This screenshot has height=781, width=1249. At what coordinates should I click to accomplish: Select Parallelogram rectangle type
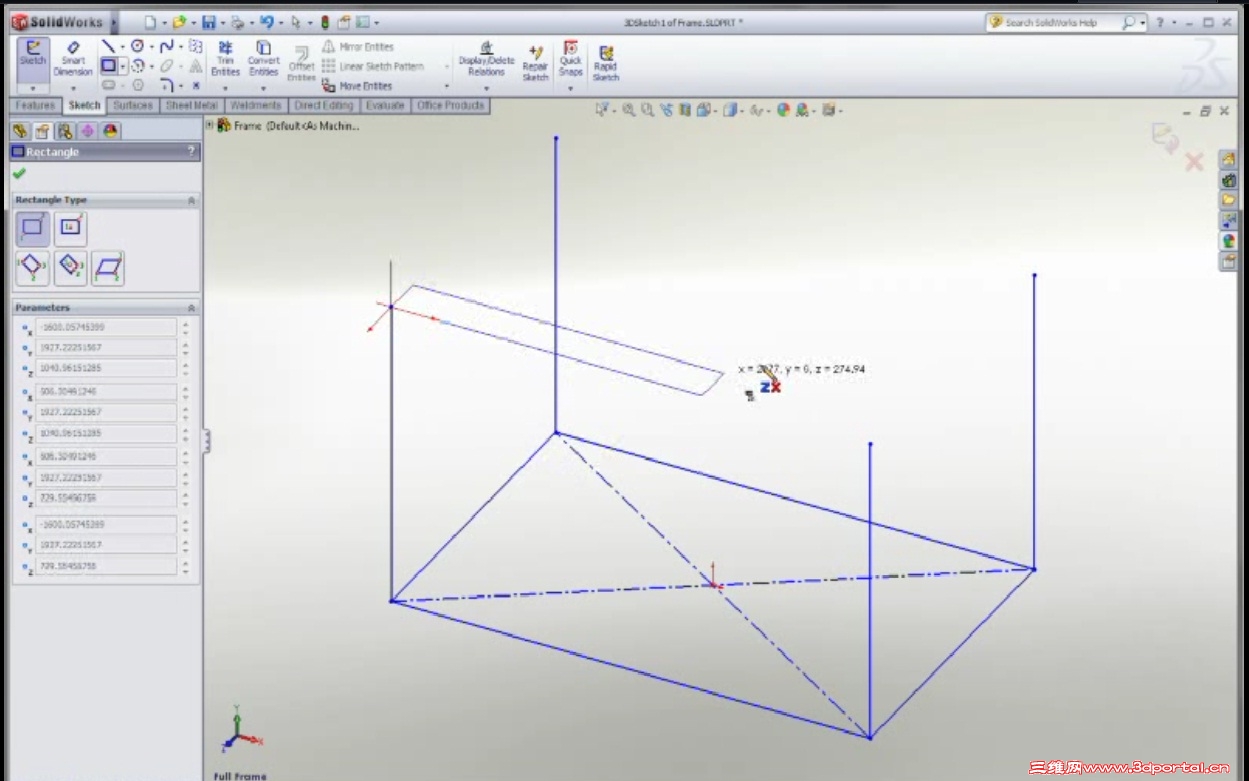coord(108,268)
